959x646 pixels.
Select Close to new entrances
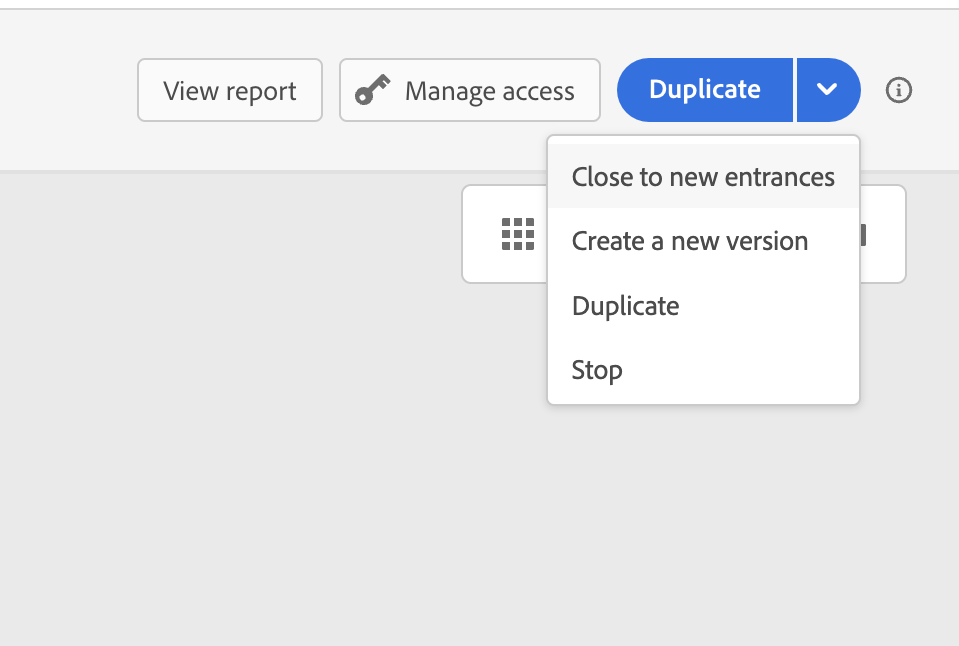point(703,177)
